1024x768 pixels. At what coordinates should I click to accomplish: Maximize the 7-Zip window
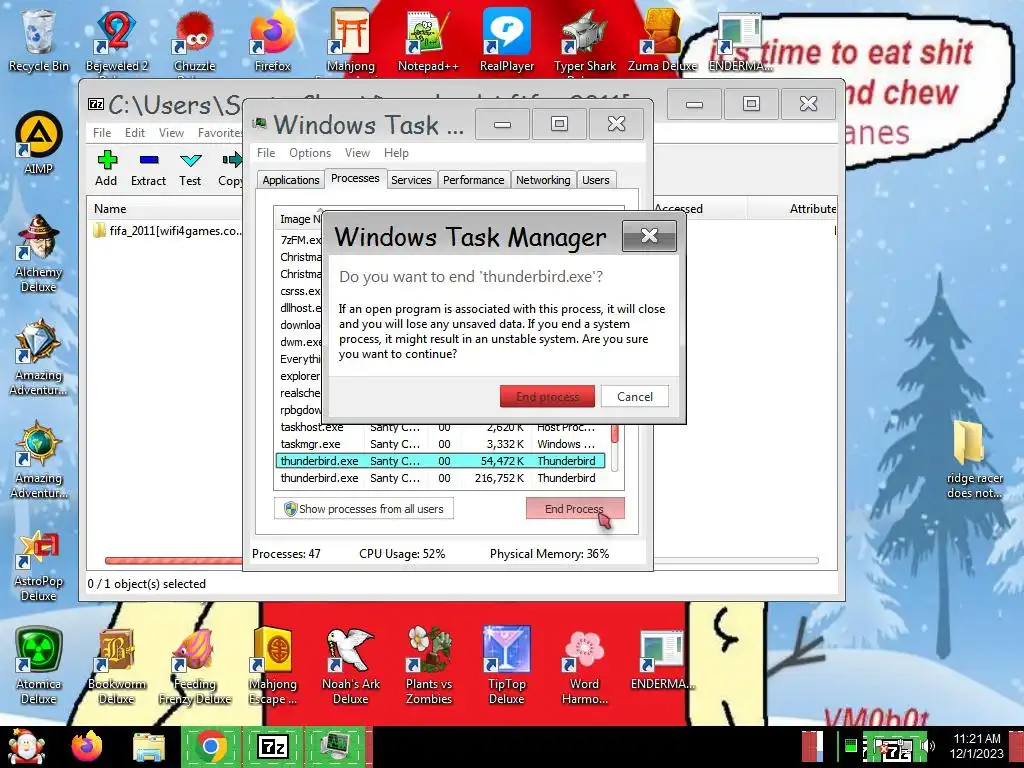pos(751,104)
